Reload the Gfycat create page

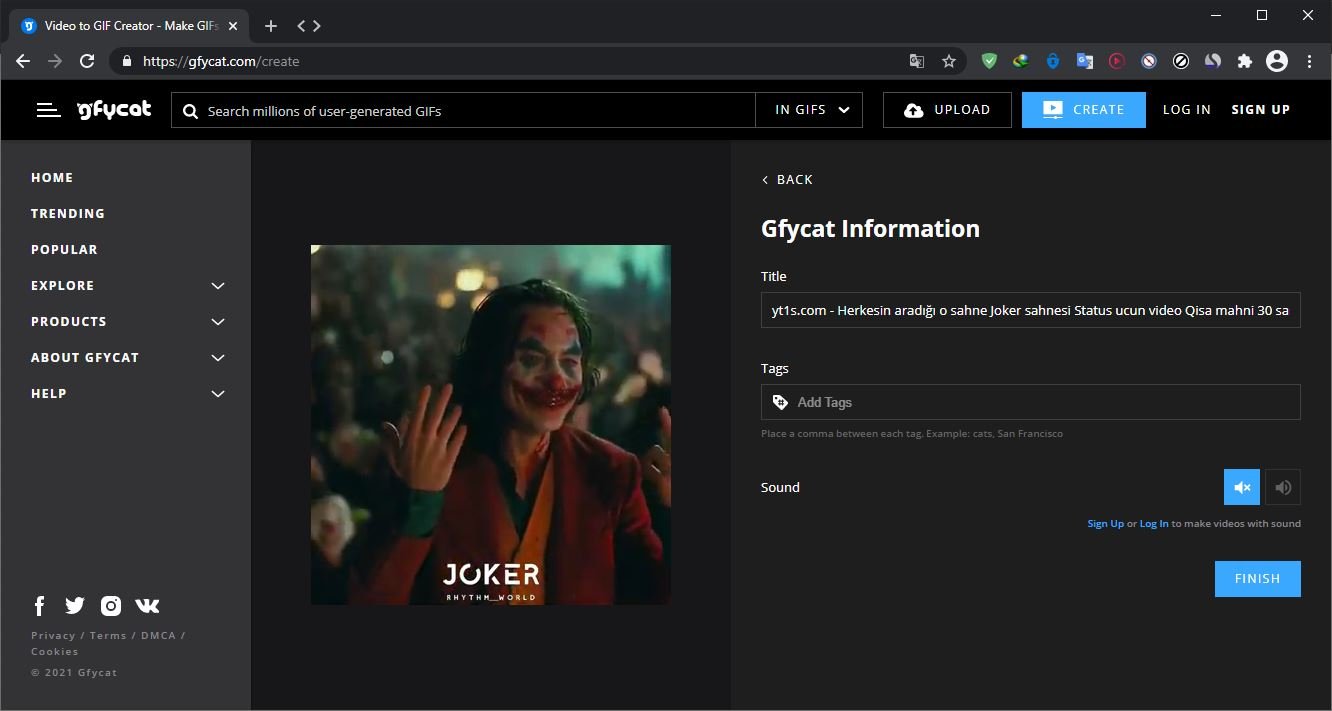click(87, 61)
